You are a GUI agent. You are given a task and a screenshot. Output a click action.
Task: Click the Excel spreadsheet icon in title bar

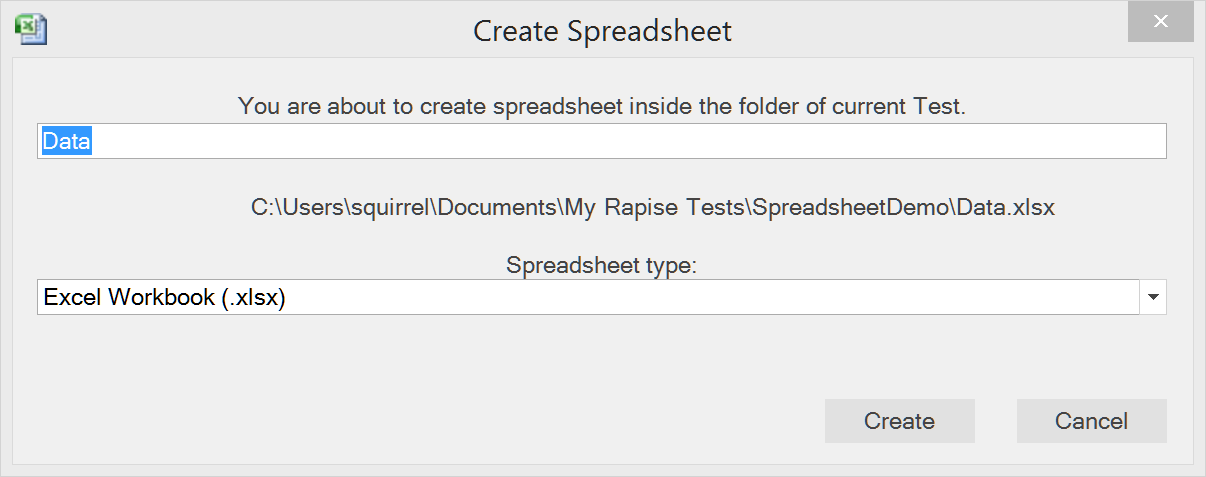pyautogui.click(x=32, y=30)
